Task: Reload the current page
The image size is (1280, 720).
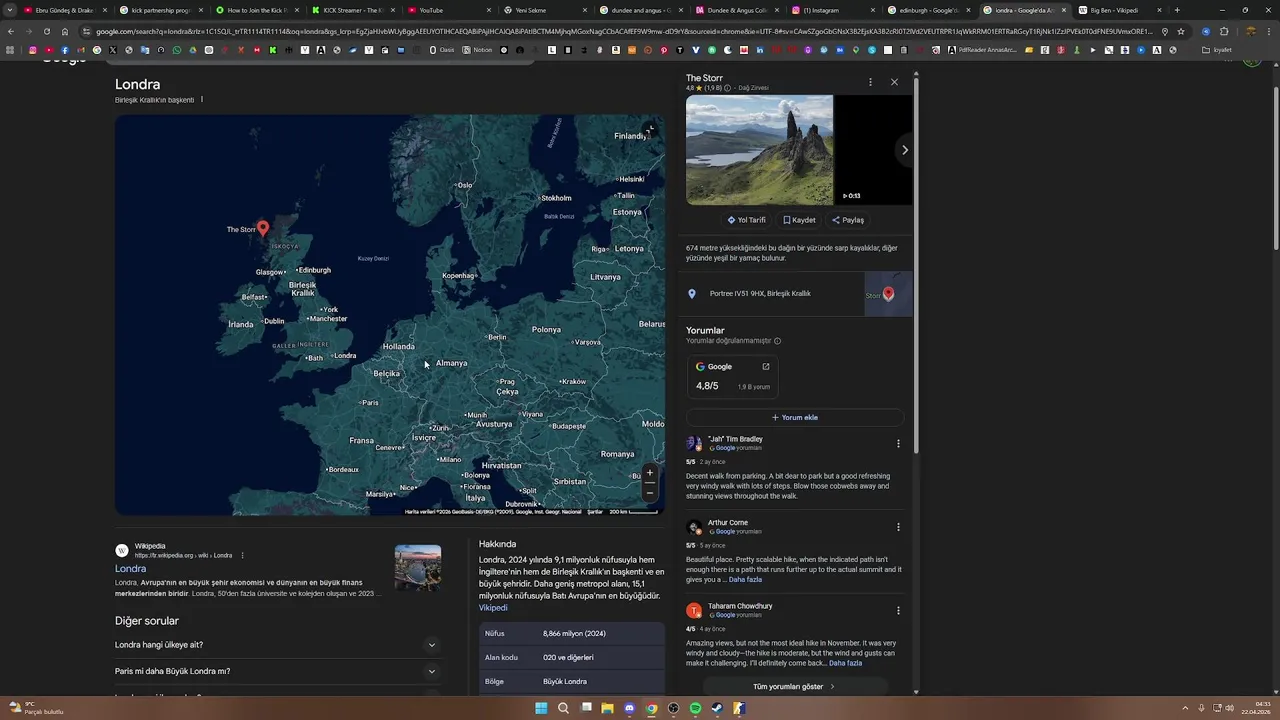Action: [46, 31]
